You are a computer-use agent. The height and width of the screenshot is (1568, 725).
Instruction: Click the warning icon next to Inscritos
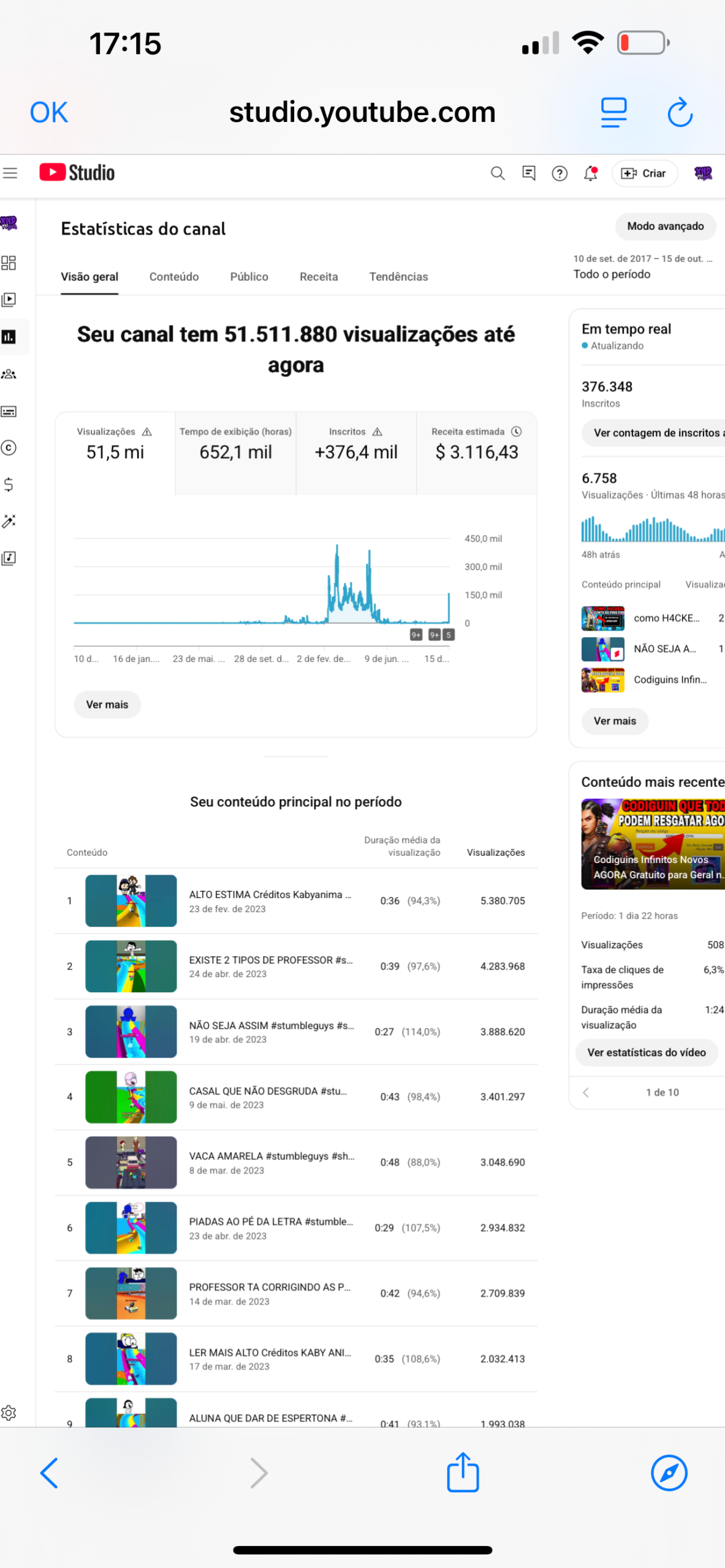pyautogui.click(x=378, y=432)
